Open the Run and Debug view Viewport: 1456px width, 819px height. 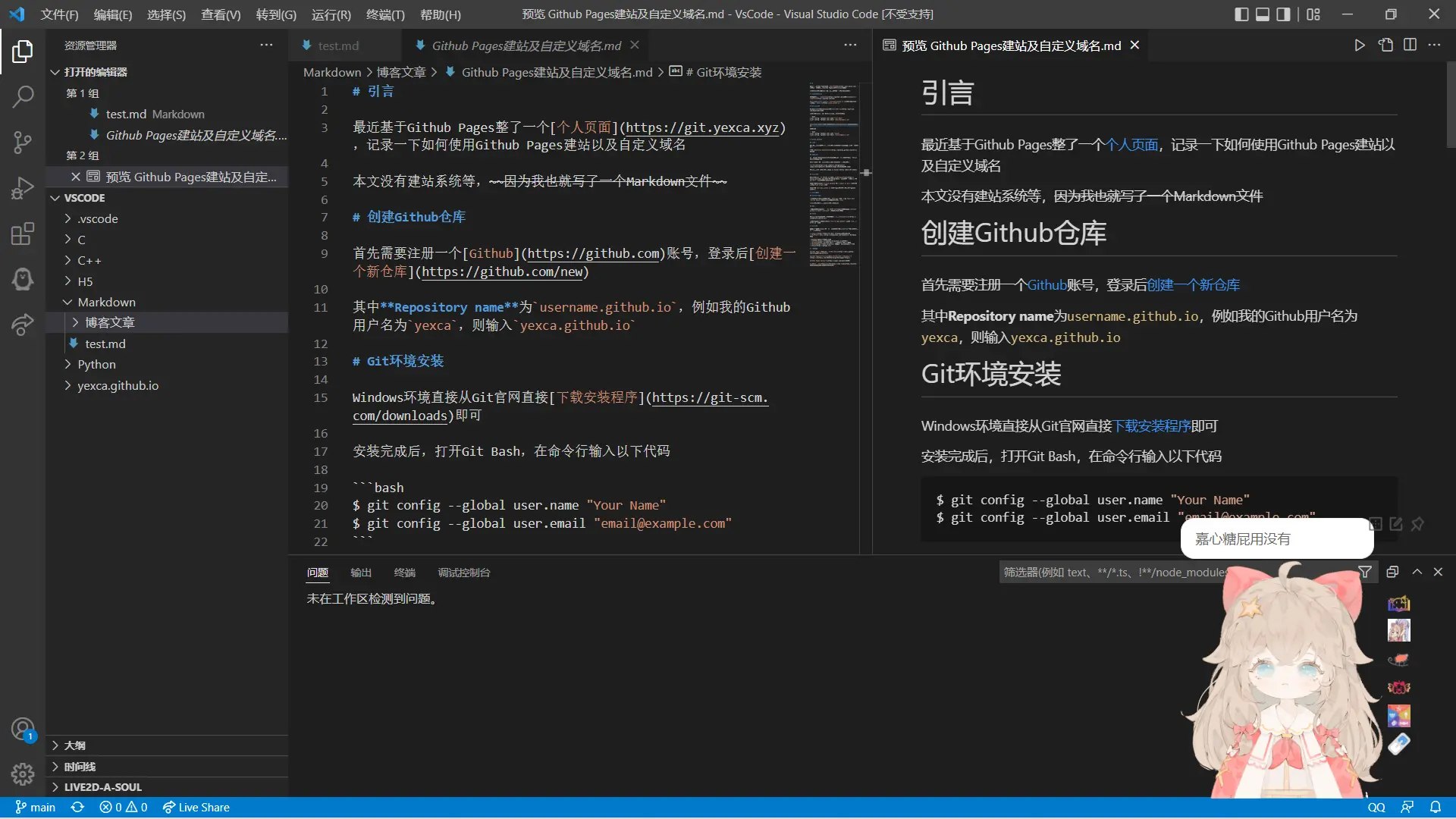[x=23, y=187]
